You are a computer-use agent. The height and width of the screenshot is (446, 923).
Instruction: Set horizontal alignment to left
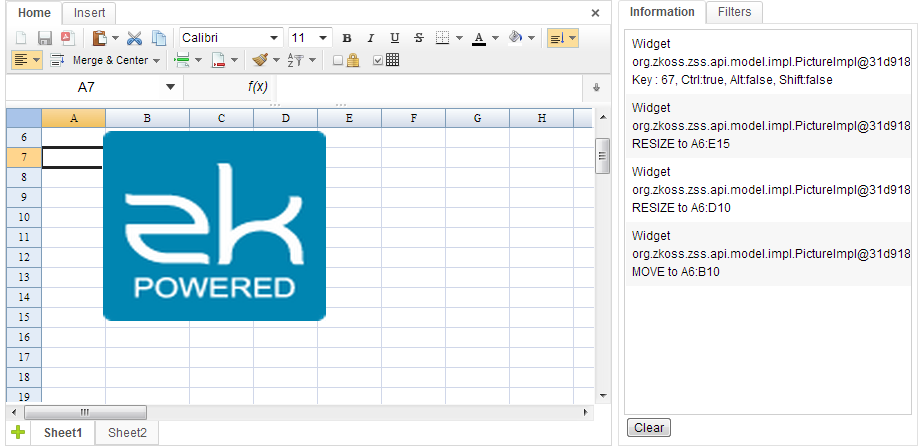point(21,60)
